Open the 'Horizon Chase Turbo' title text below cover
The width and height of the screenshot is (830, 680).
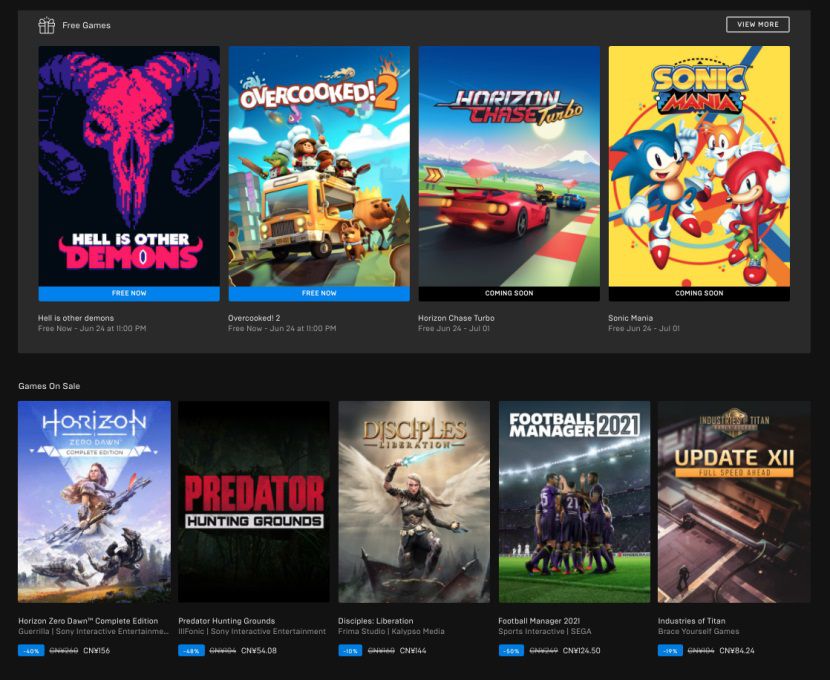pos(456,318)
